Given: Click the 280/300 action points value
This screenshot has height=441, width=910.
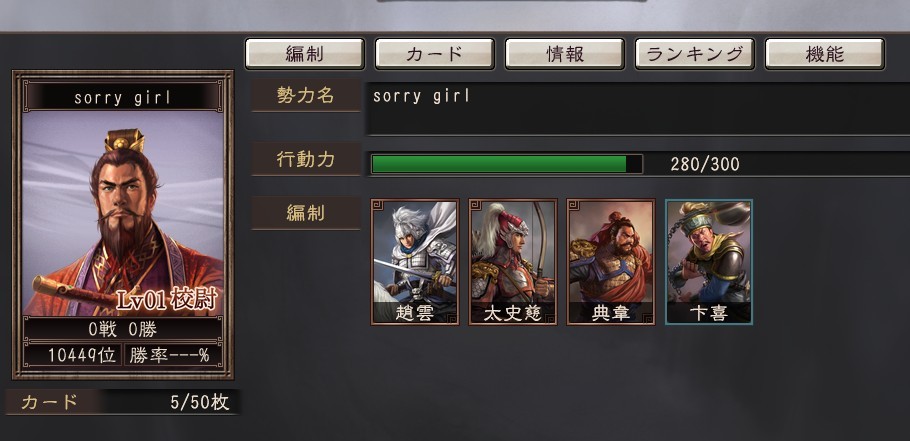Looking at the screenshot, I should click(705, 164).
